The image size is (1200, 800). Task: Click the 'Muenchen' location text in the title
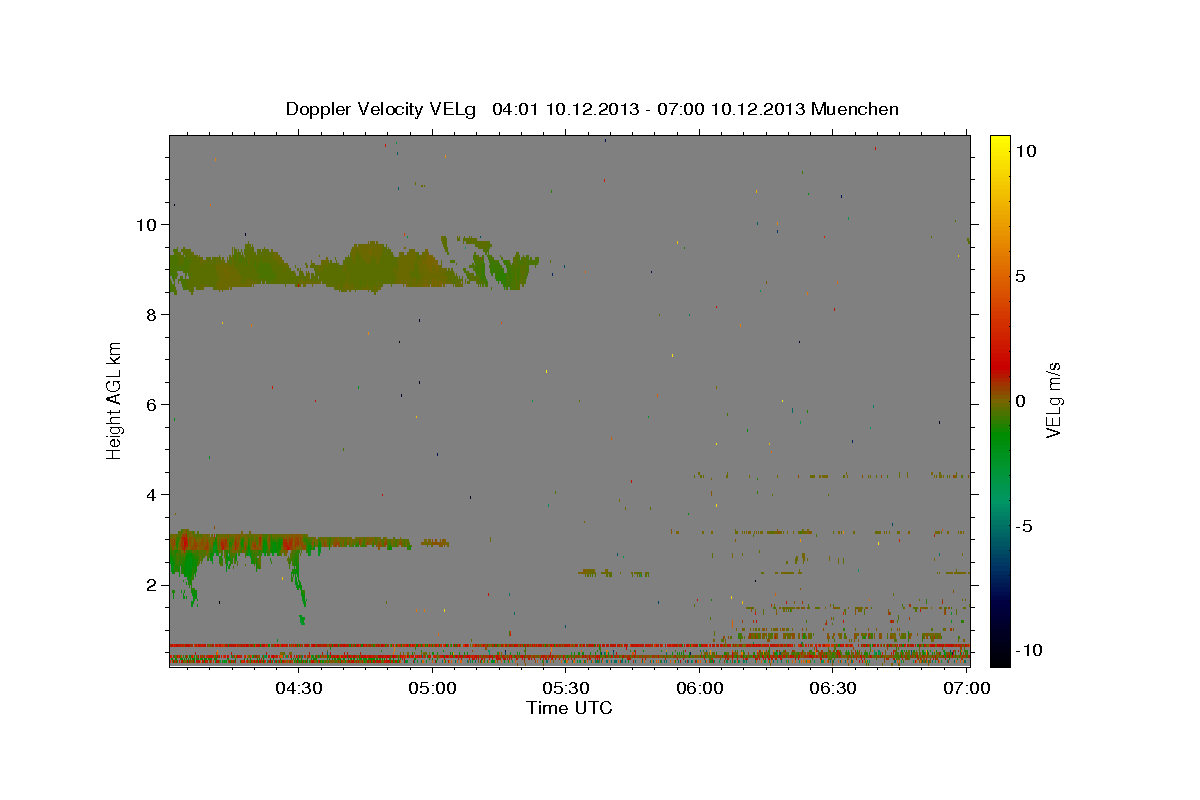click(x=855, y=109)
